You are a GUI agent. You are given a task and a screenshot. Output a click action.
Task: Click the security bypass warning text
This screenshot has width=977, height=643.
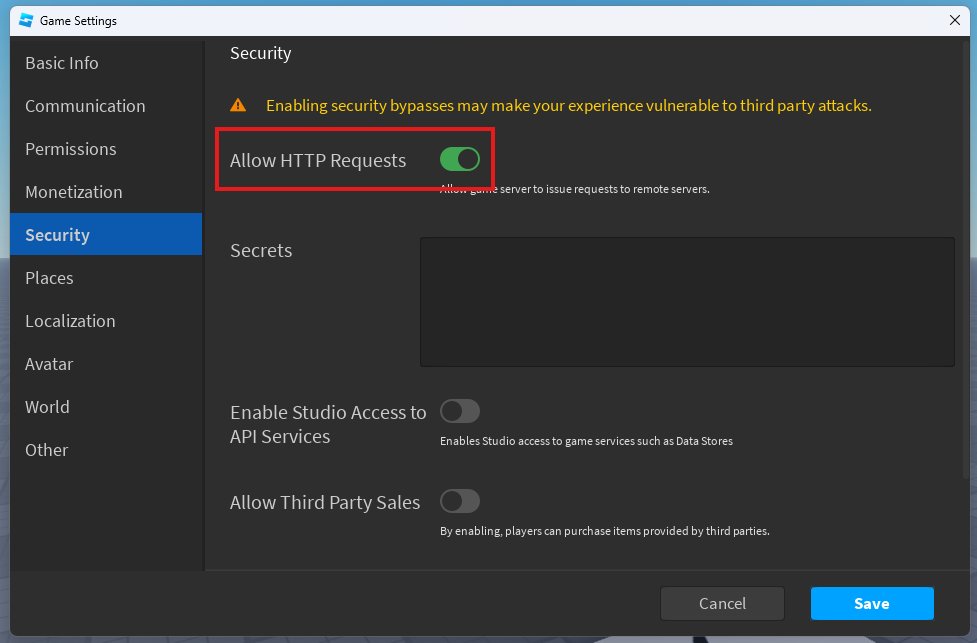pyautogui.click(x=568, y=105)
